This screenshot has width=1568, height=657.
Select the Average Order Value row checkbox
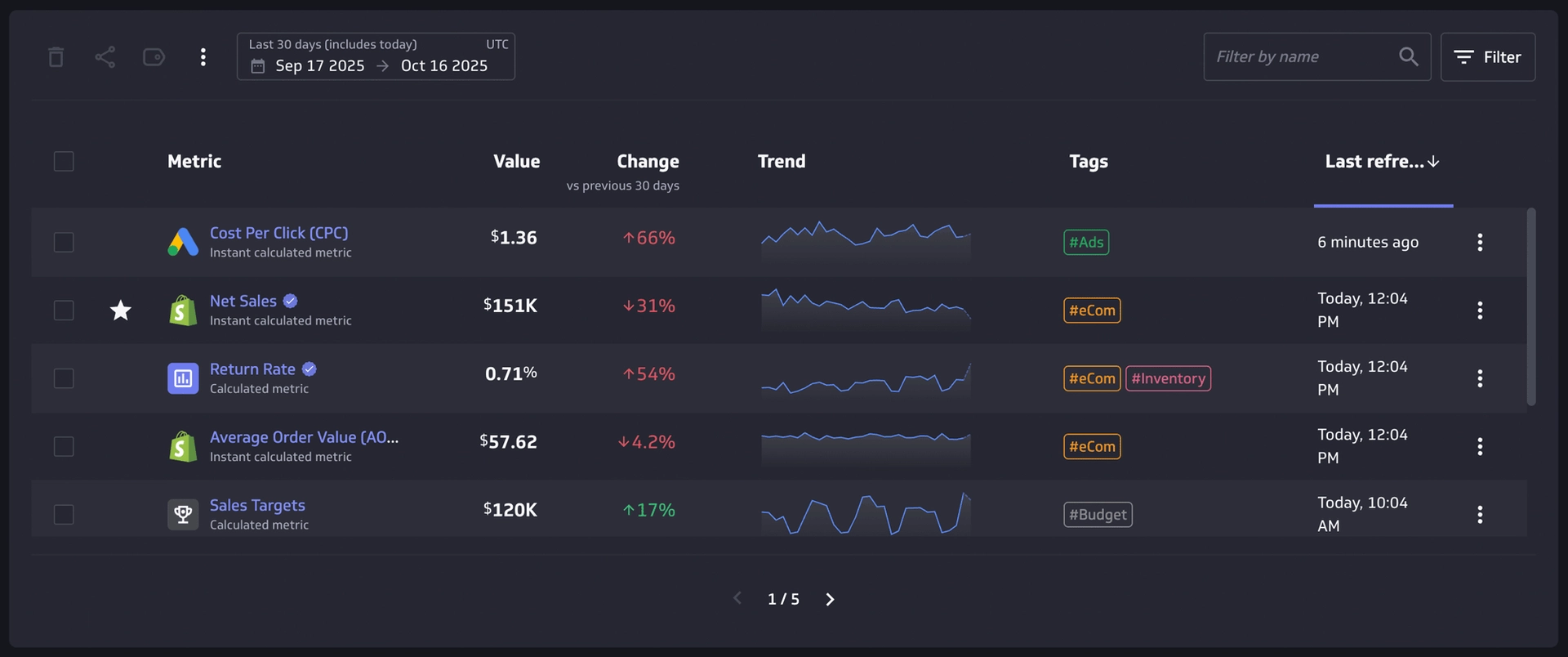[64, 447]
